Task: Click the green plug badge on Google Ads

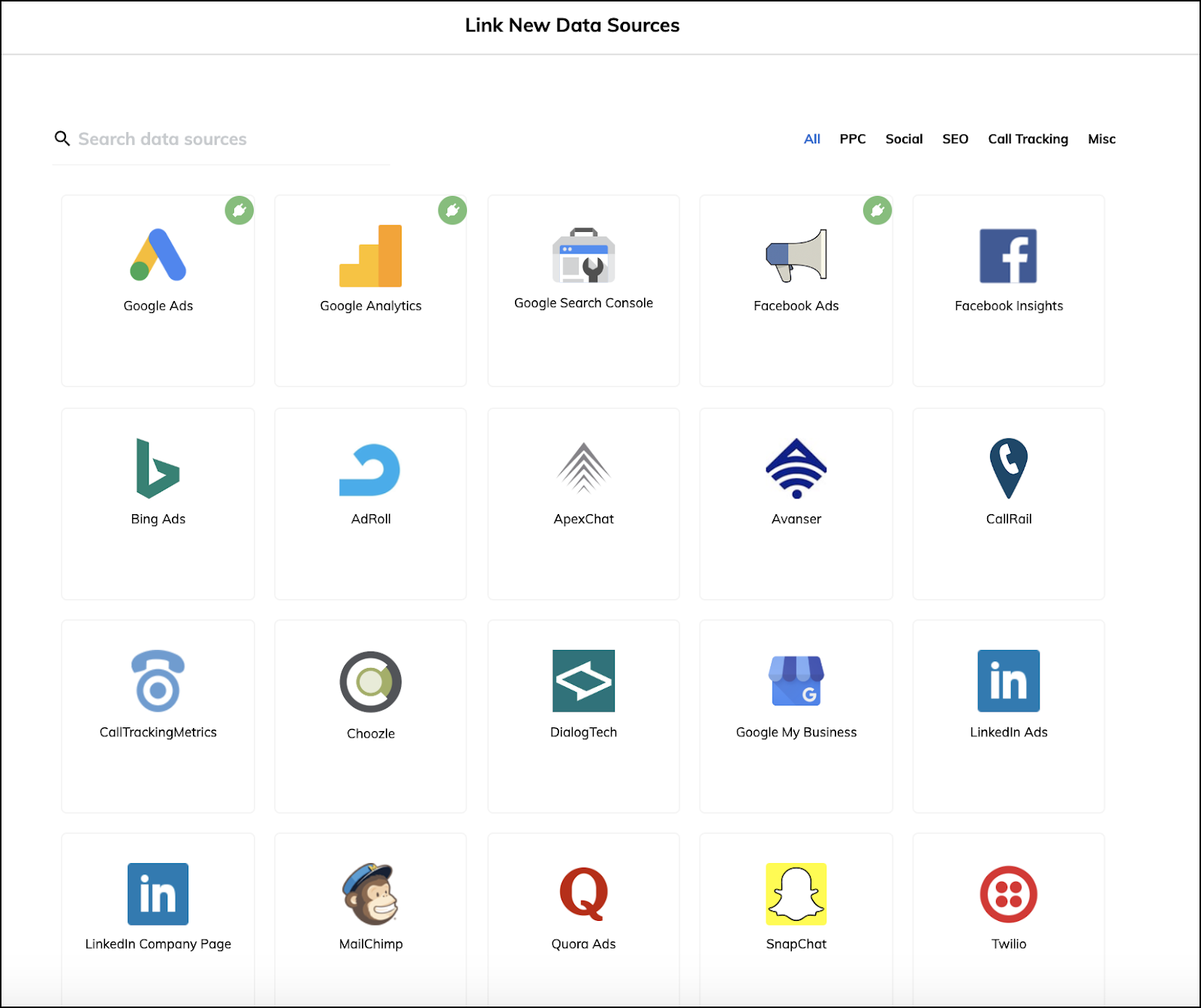Action: (x=239, y=210)
